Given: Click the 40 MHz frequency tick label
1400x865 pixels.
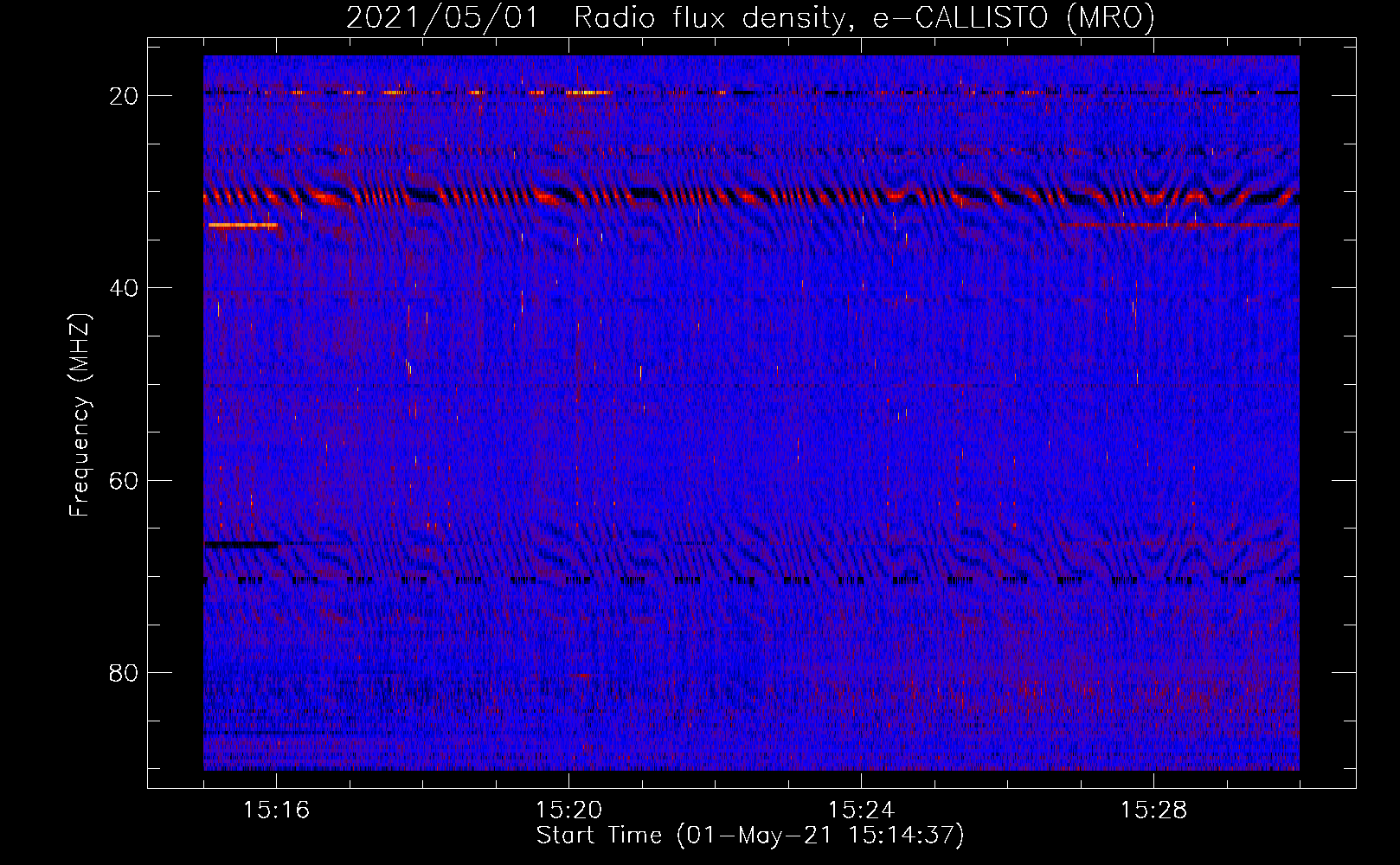Looking at the screenshot, I should click(x=124, y=288).
